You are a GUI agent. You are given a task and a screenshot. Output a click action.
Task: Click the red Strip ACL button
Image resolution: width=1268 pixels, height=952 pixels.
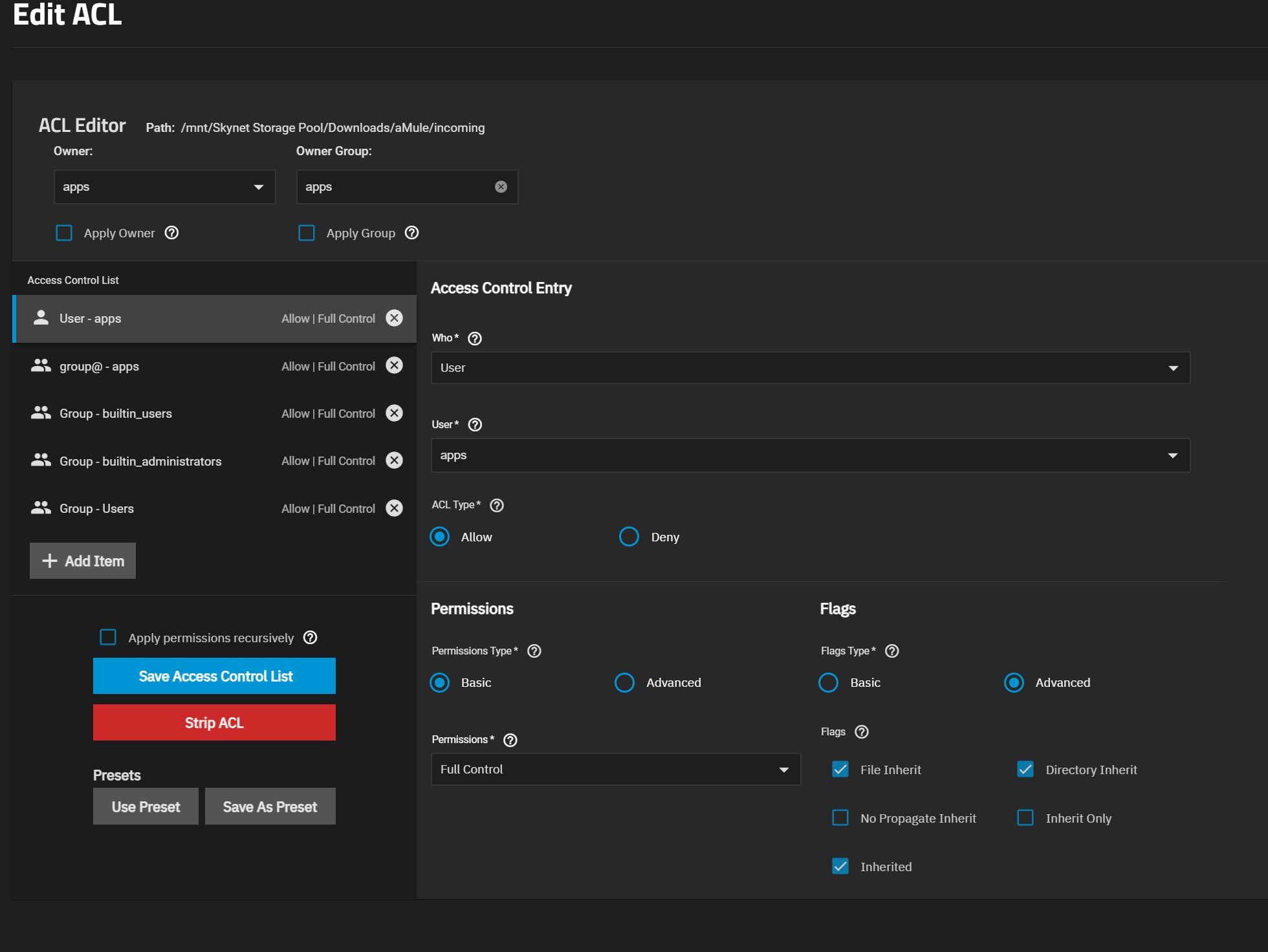click(x=215, y=723)
